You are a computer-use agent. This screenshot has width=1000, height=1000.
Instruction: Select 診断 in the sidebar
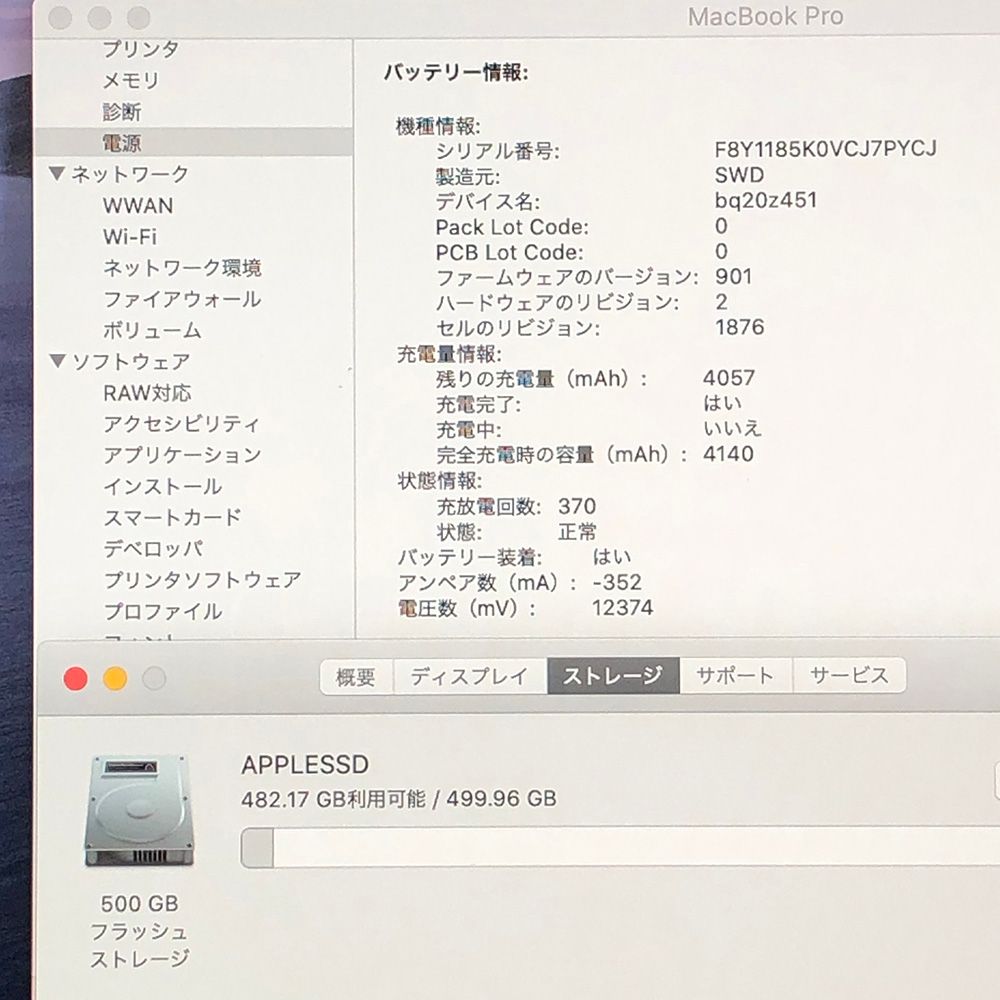pyautogui.click(x=122, y=112)
